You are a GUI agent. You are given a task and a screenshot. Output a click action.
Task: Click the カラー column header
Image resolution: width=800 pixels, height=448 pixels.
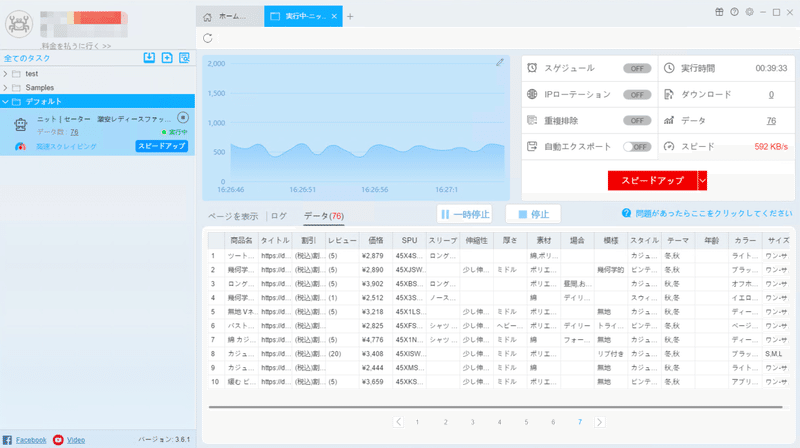745,240
